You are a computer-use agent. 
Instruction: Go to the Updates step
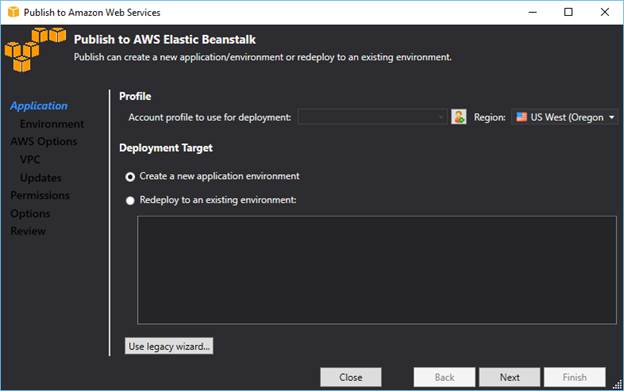(41, 178)
